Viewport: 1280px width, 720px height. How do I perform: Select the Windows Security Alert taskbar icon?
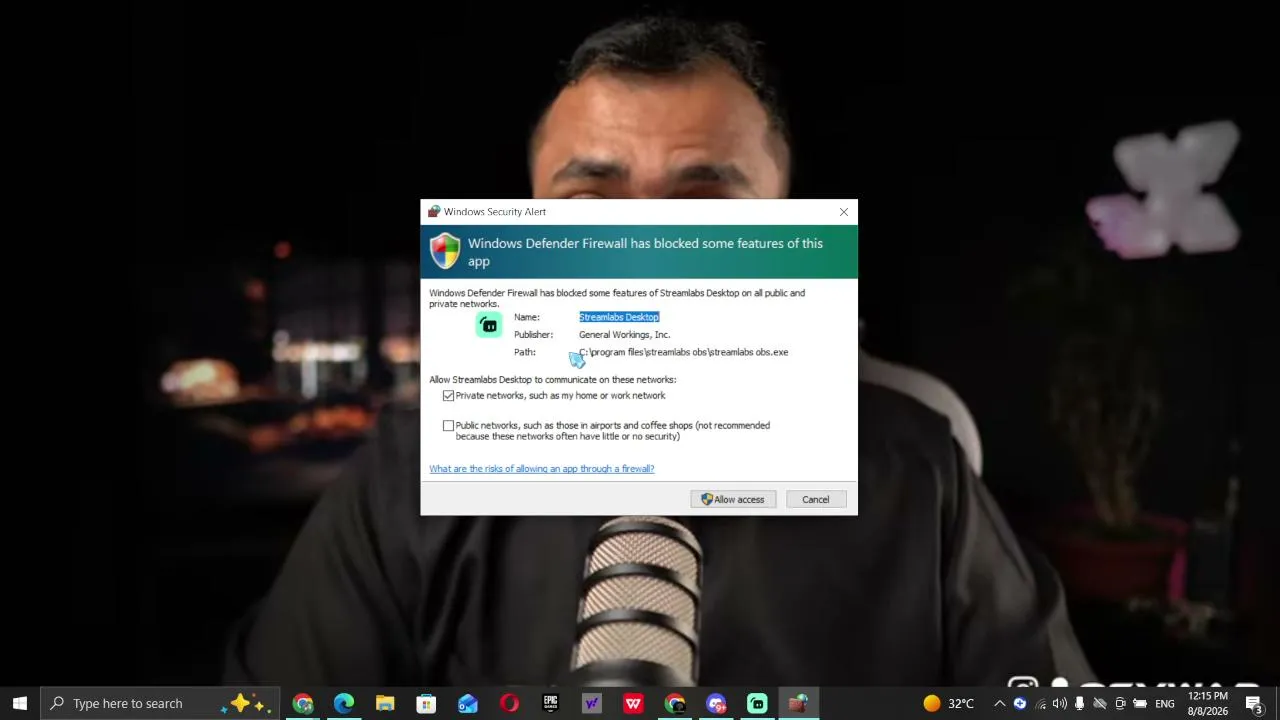tap(798, 703)
